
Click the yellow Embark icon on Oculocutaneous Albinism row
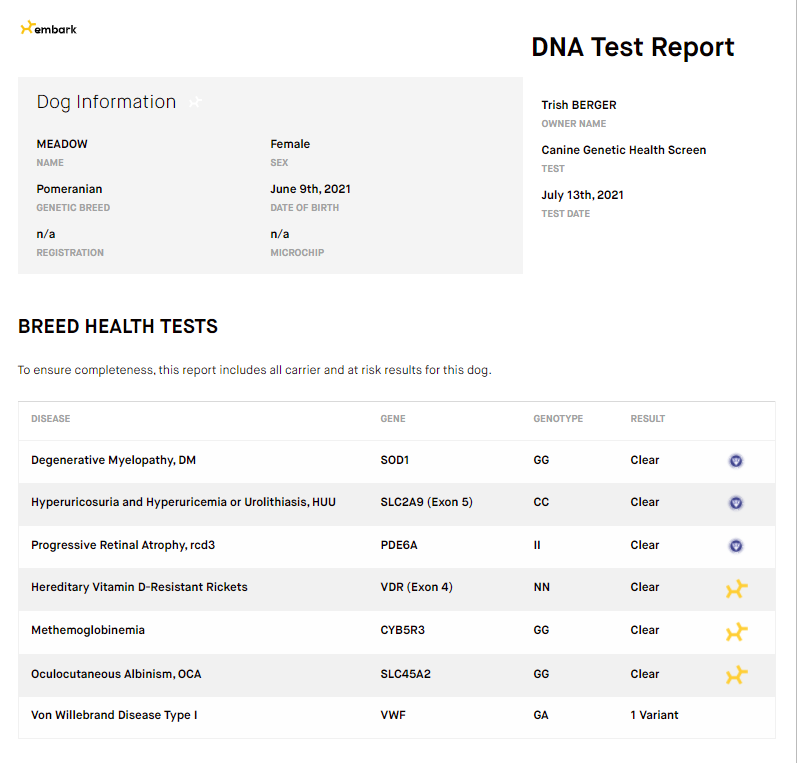coord(736,675)
